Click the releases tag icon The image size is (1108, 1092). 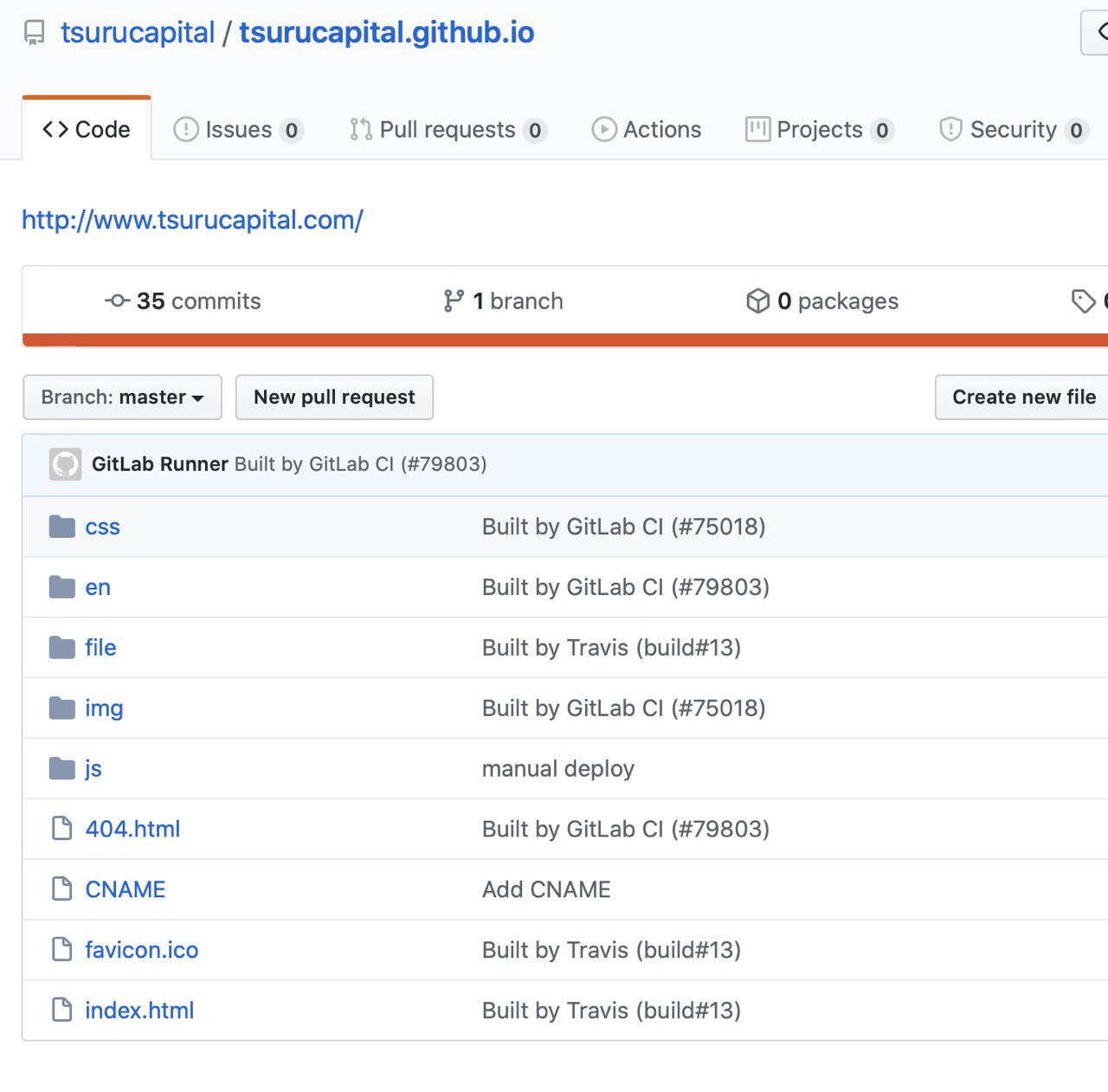pyautogui.click(x=1083, y=301)
